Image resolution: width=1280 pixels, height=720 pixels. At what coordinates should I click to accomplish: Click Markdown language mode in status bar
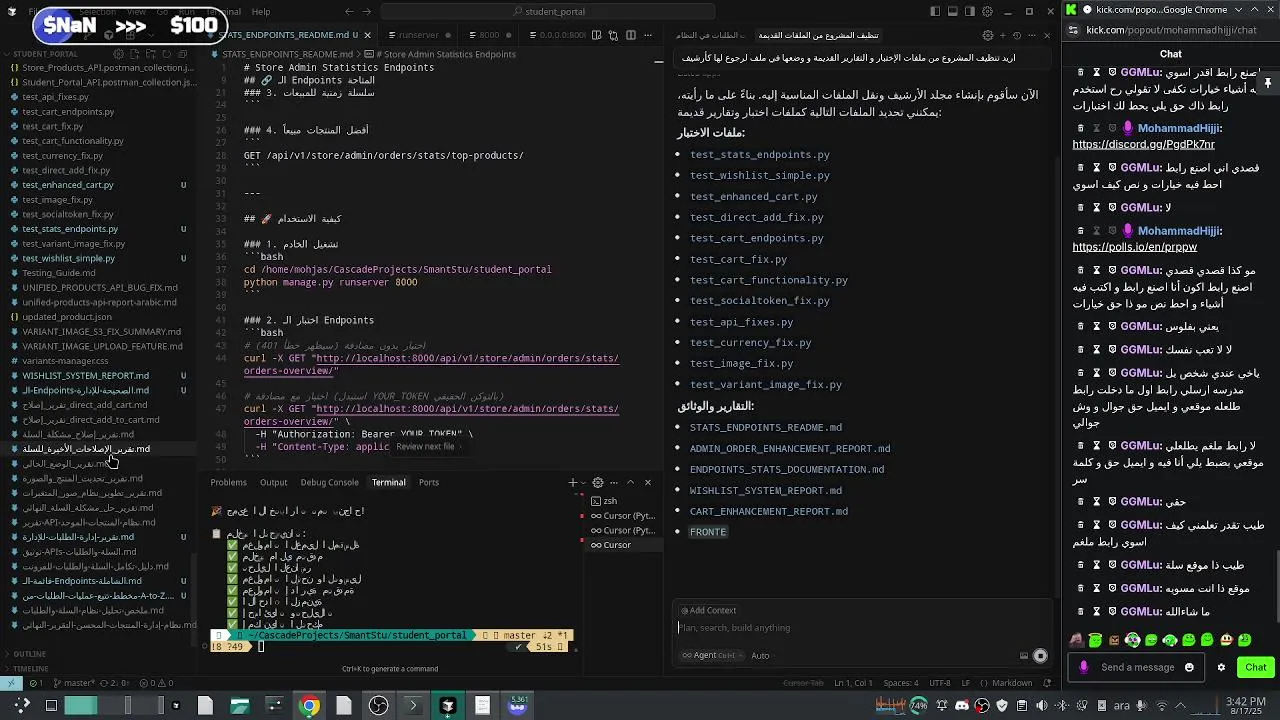[x=1012, y=683]
